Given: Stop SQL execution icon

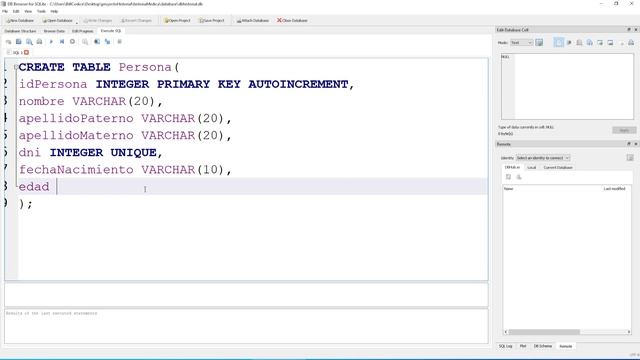Looking at the screenshot, I should pyautogui.click(x=72, y=42).
